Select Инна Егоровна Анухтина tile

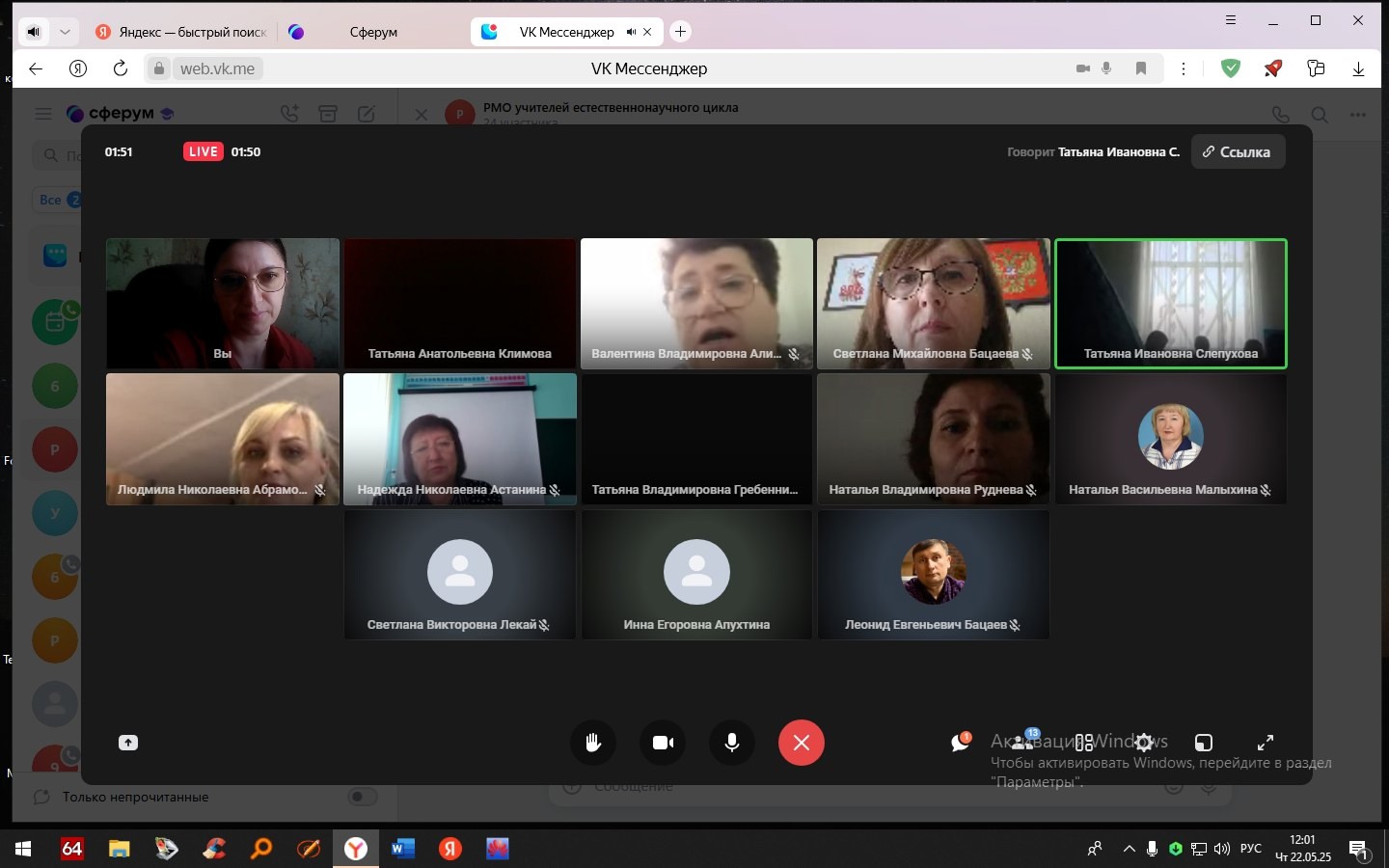696,575
